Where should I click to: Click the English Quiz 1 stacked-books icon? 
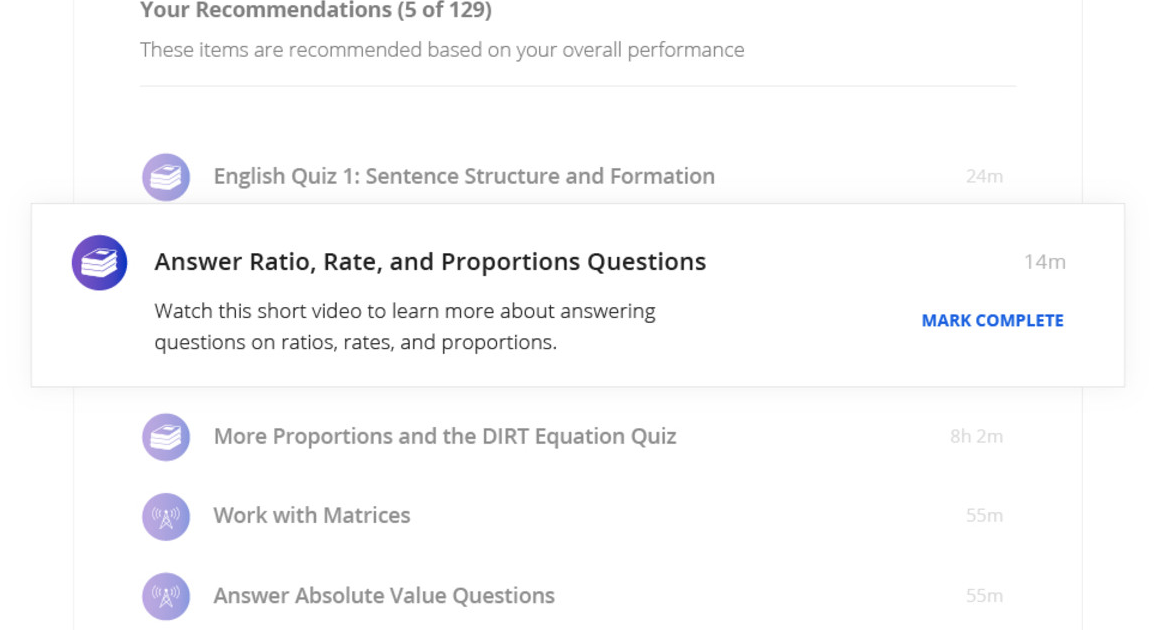(166, 177)
